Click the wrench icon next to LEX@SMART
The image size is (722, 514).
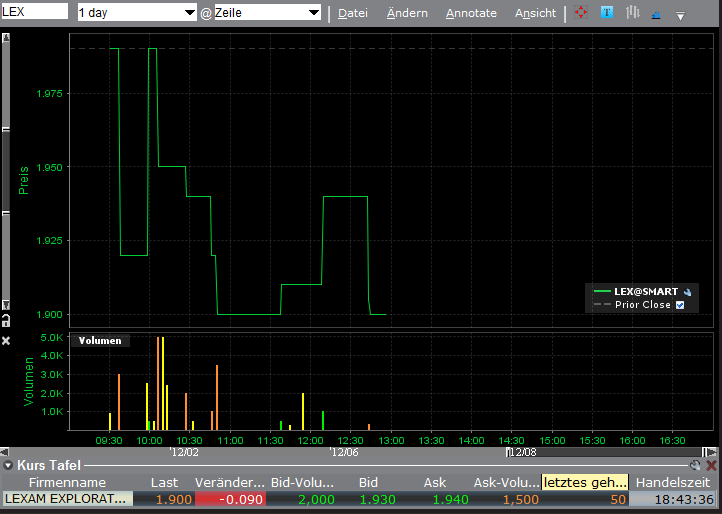[688, 291]
